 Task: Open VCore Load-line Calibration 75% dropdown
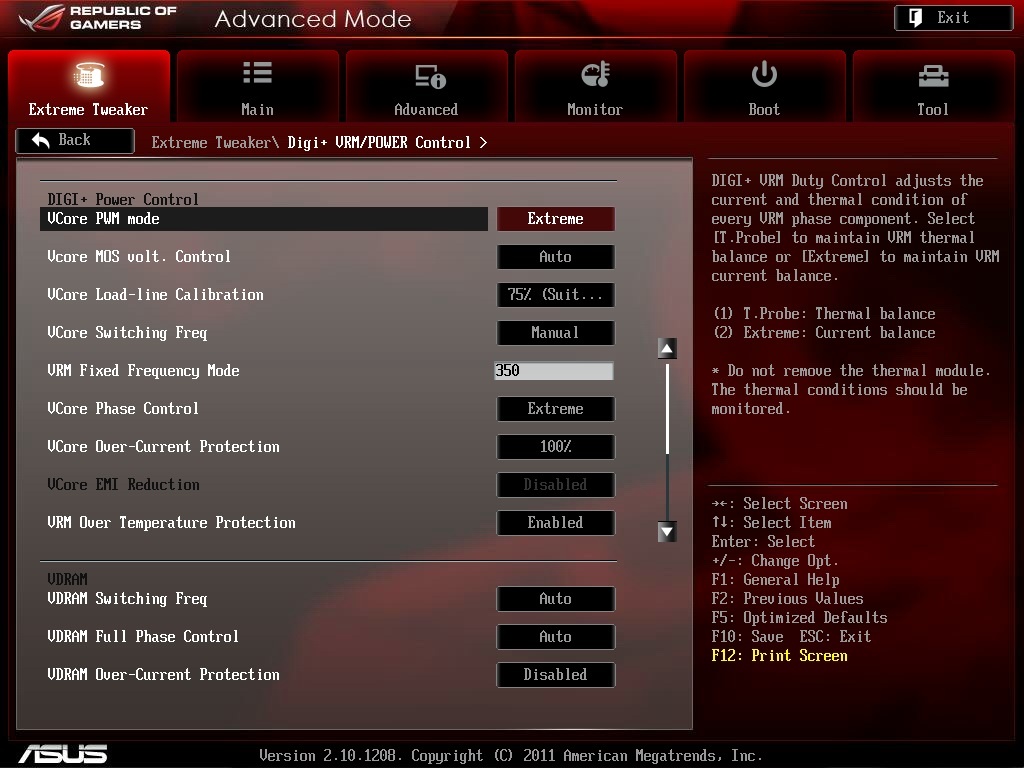[556, 295]
